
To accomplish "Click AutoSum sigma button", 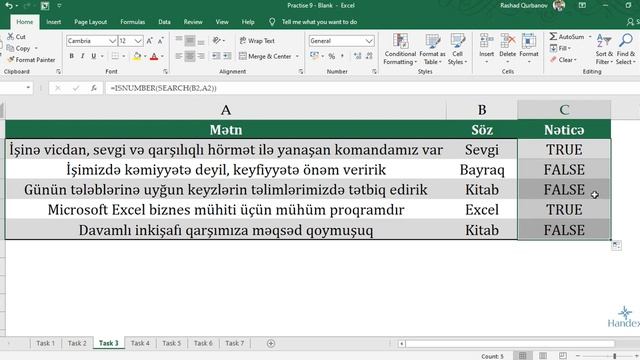I will point(567,37).
